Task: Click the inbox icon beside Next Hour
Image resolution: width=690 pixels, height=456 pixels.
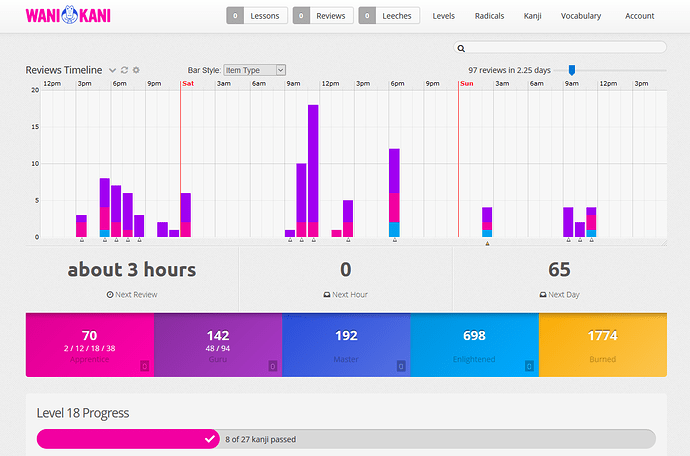Action: [327, 294]
